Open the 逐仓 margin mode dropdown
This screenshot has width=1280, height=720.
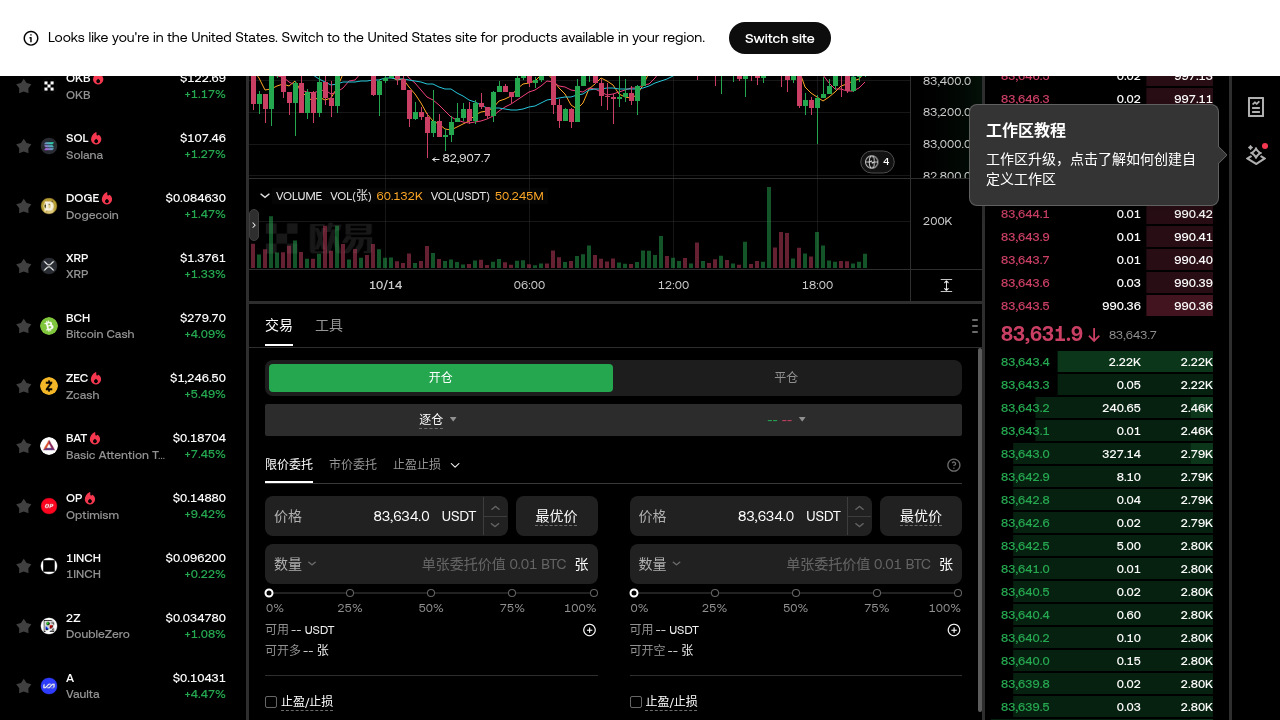pos(438,420)
